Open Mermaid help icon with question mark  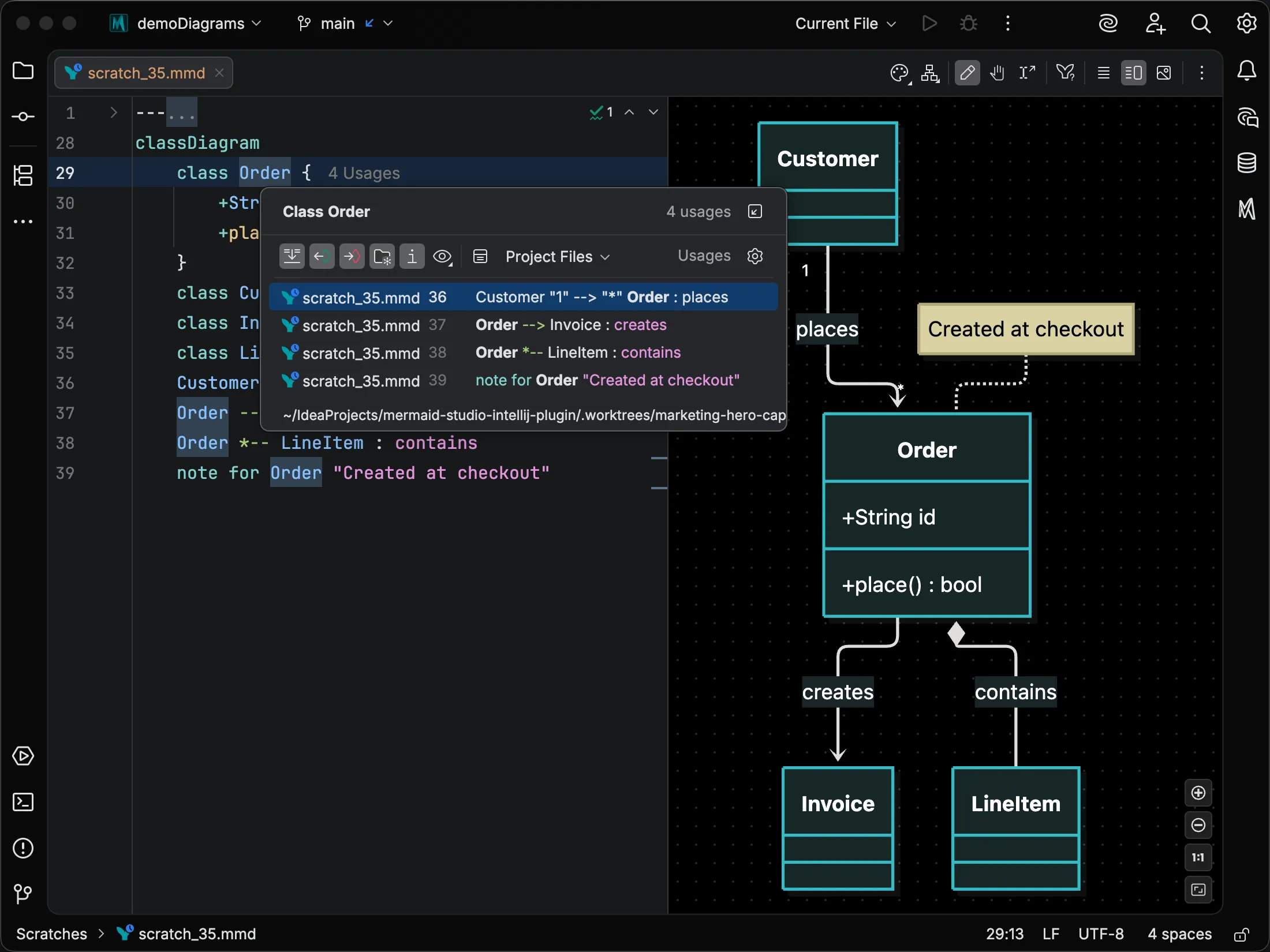click(x=1065, y=73)
